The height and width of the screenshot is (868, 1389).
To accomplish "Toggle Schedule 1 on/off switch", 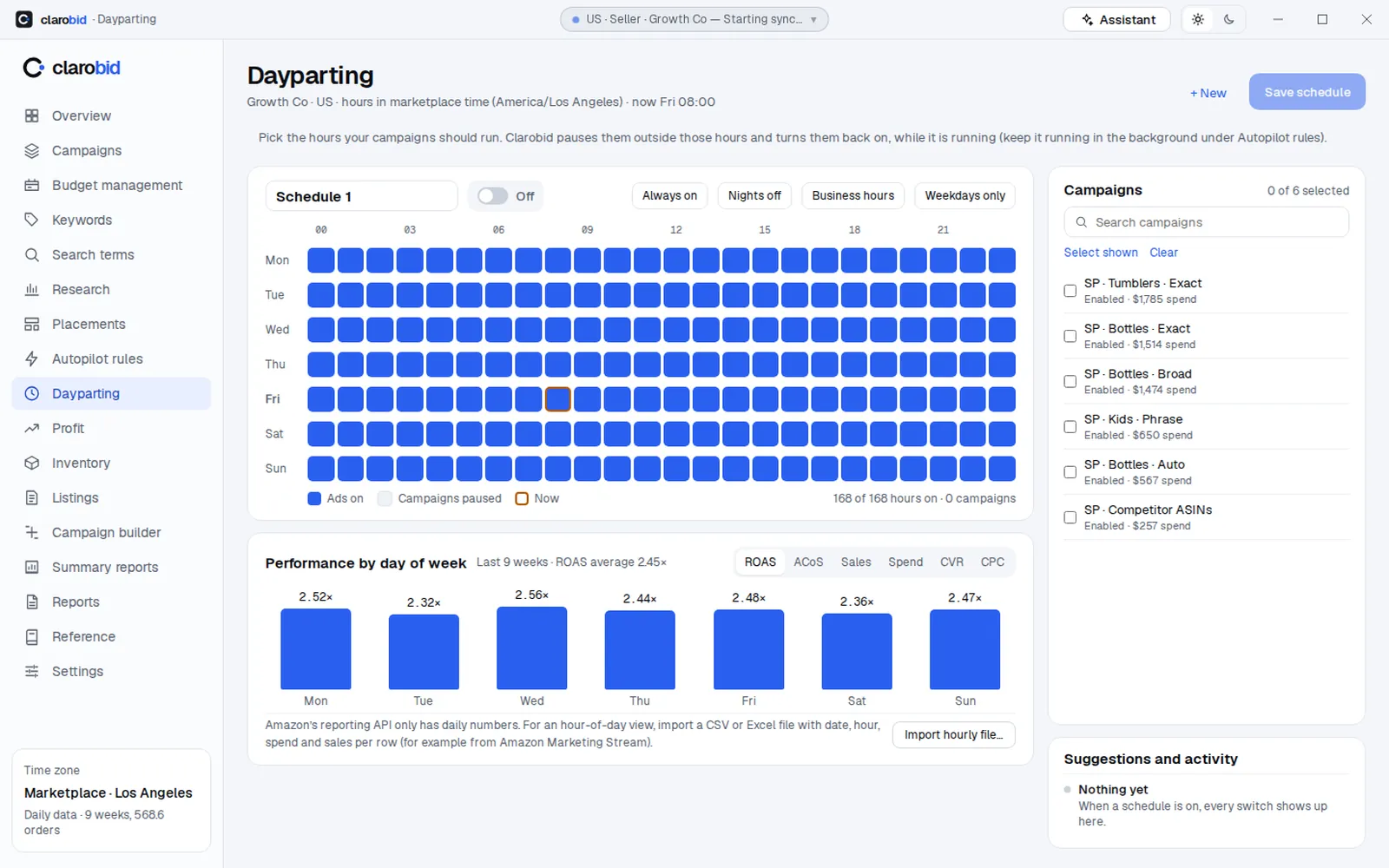I will coord(492,196).
